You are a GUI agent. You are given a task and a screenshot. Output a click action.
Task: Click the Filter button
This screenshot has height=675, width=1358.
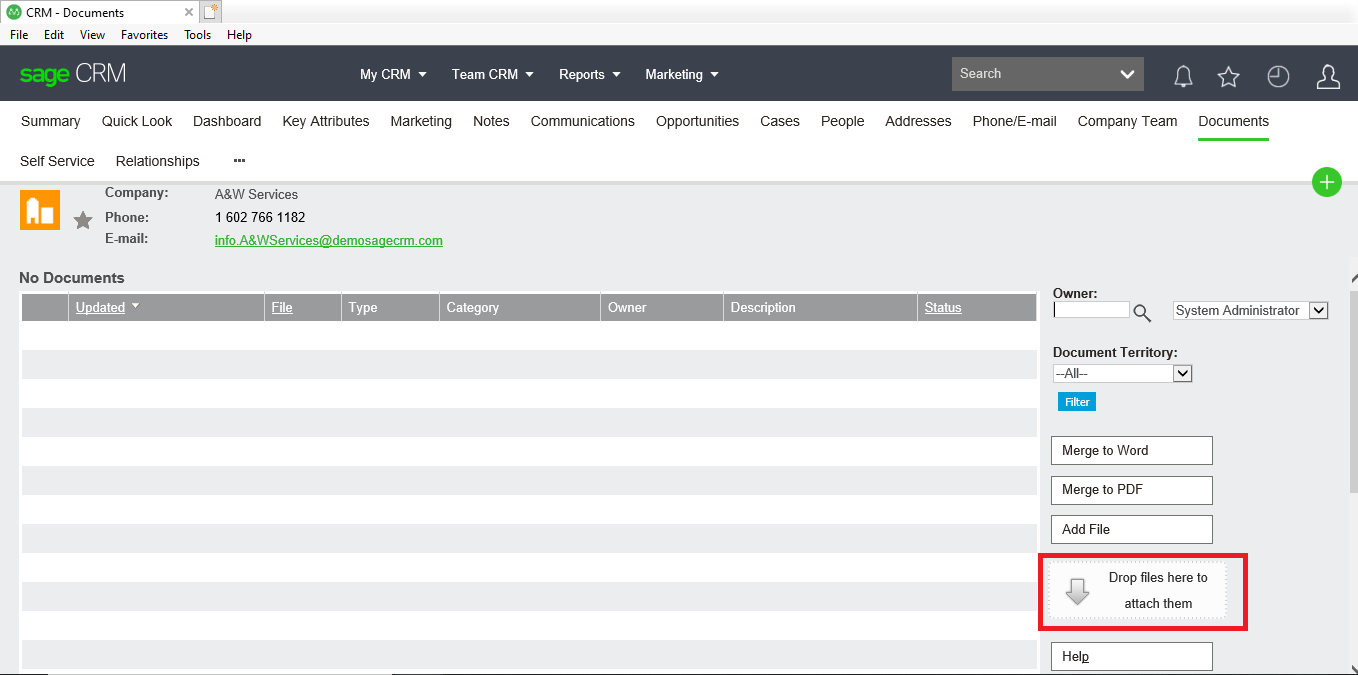pos(1077,402)
